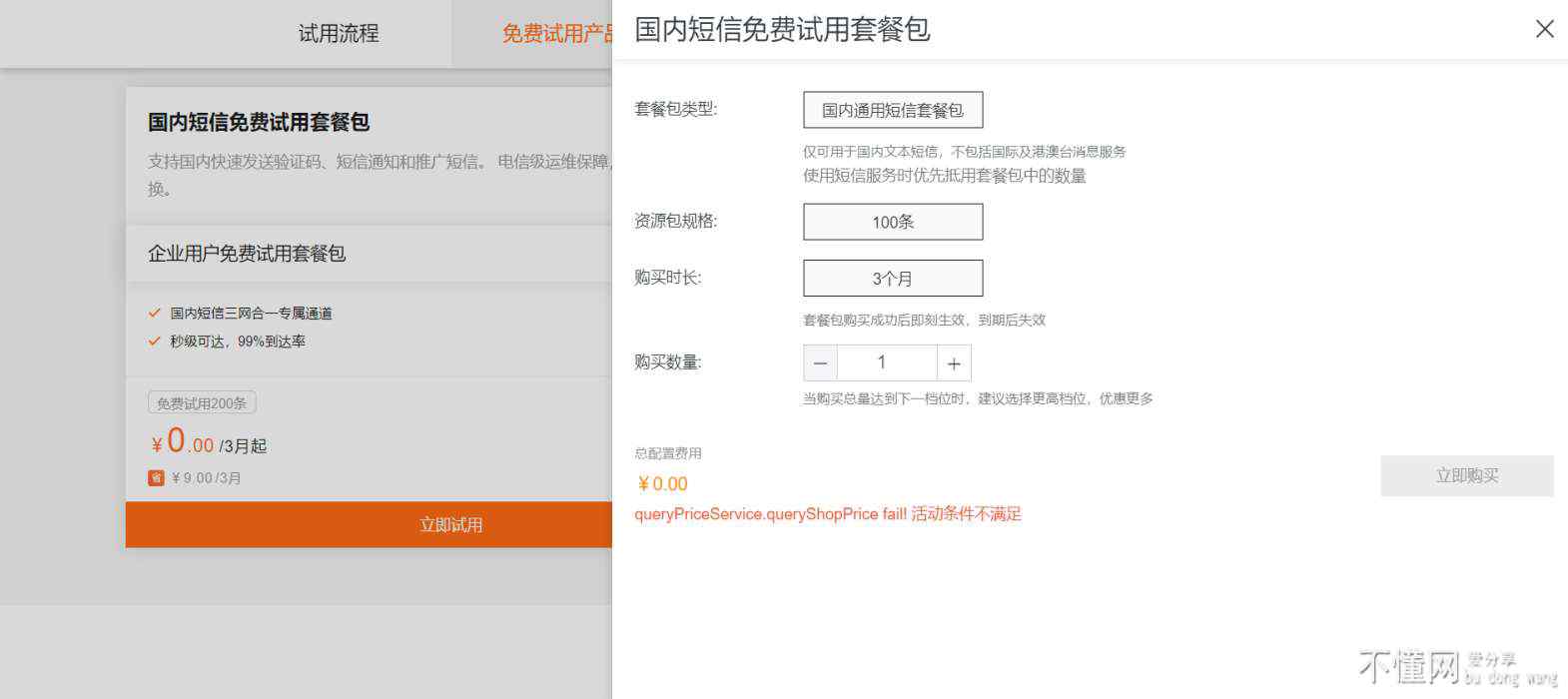Click the 企业用户免费试用套餐包 header
This screenshot has width=1568, height=699.
pyautogui.click(x=247, y=254)
